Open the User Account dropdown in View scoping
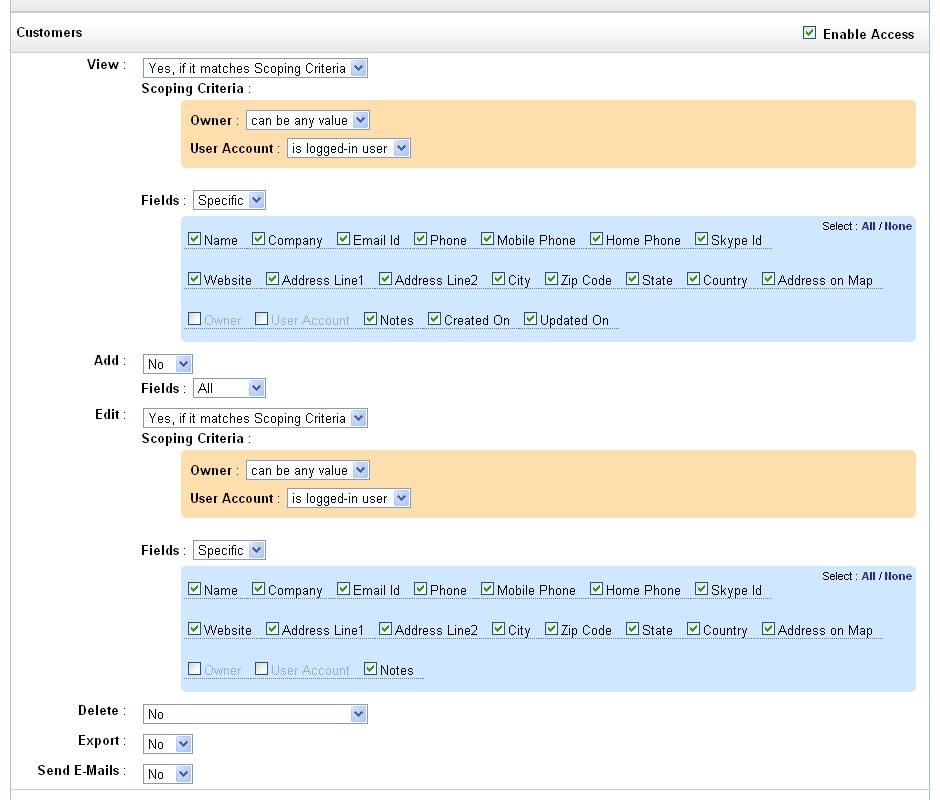940x800 pixels. pos(402,147)
